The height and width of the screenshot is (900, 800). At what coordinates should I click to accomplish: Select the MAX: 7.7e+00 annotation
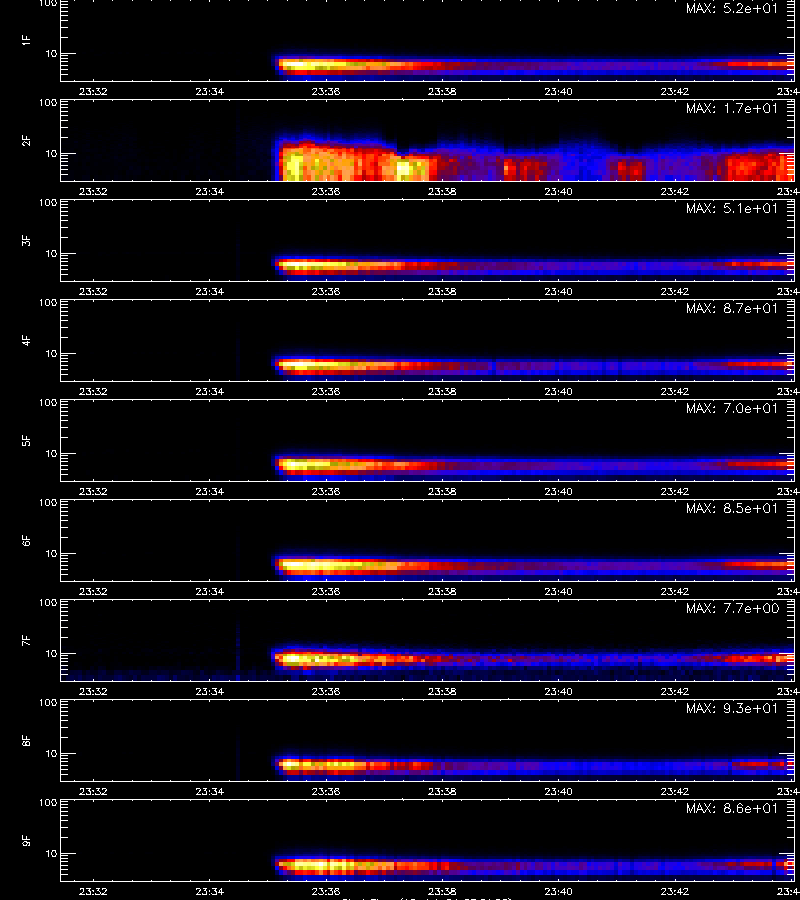click(732, 608)
